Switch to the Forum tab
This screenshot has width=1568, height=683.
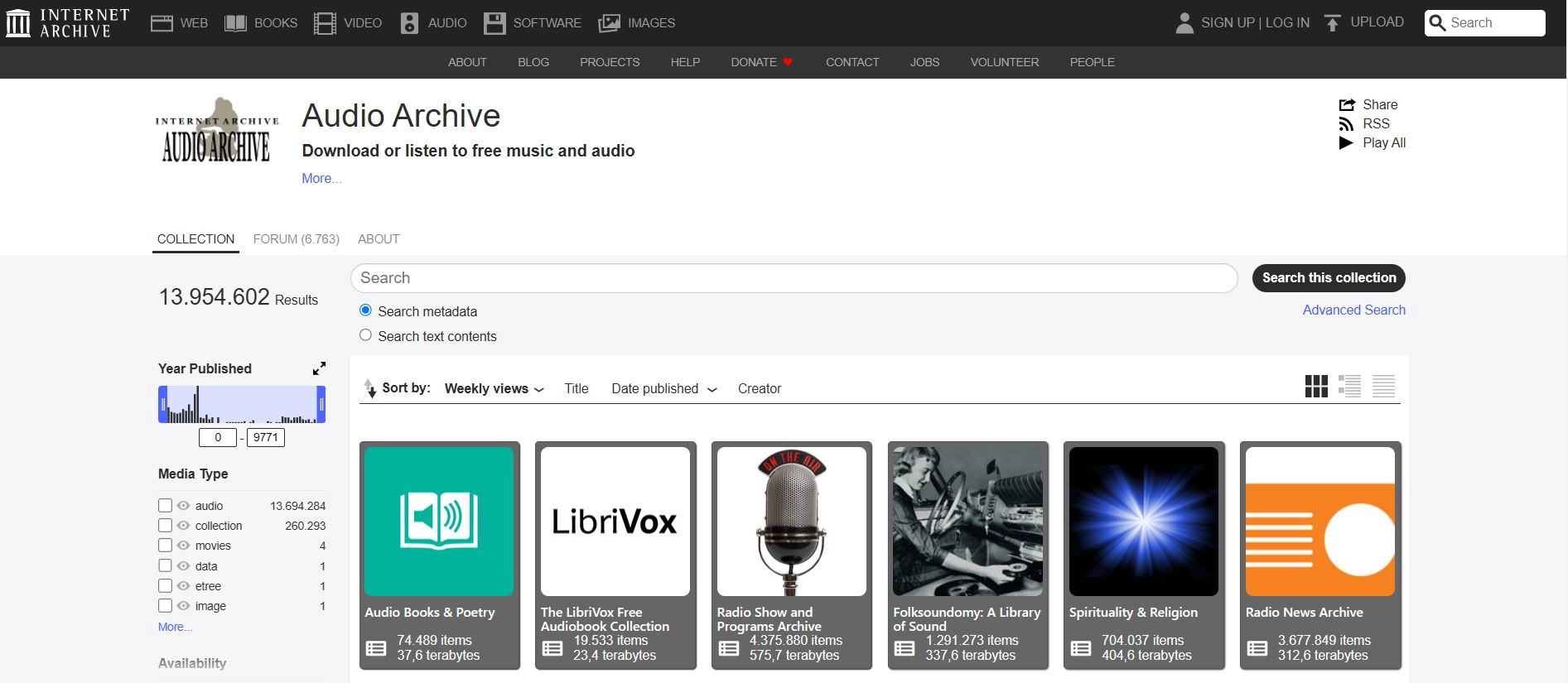pos(296,239)
